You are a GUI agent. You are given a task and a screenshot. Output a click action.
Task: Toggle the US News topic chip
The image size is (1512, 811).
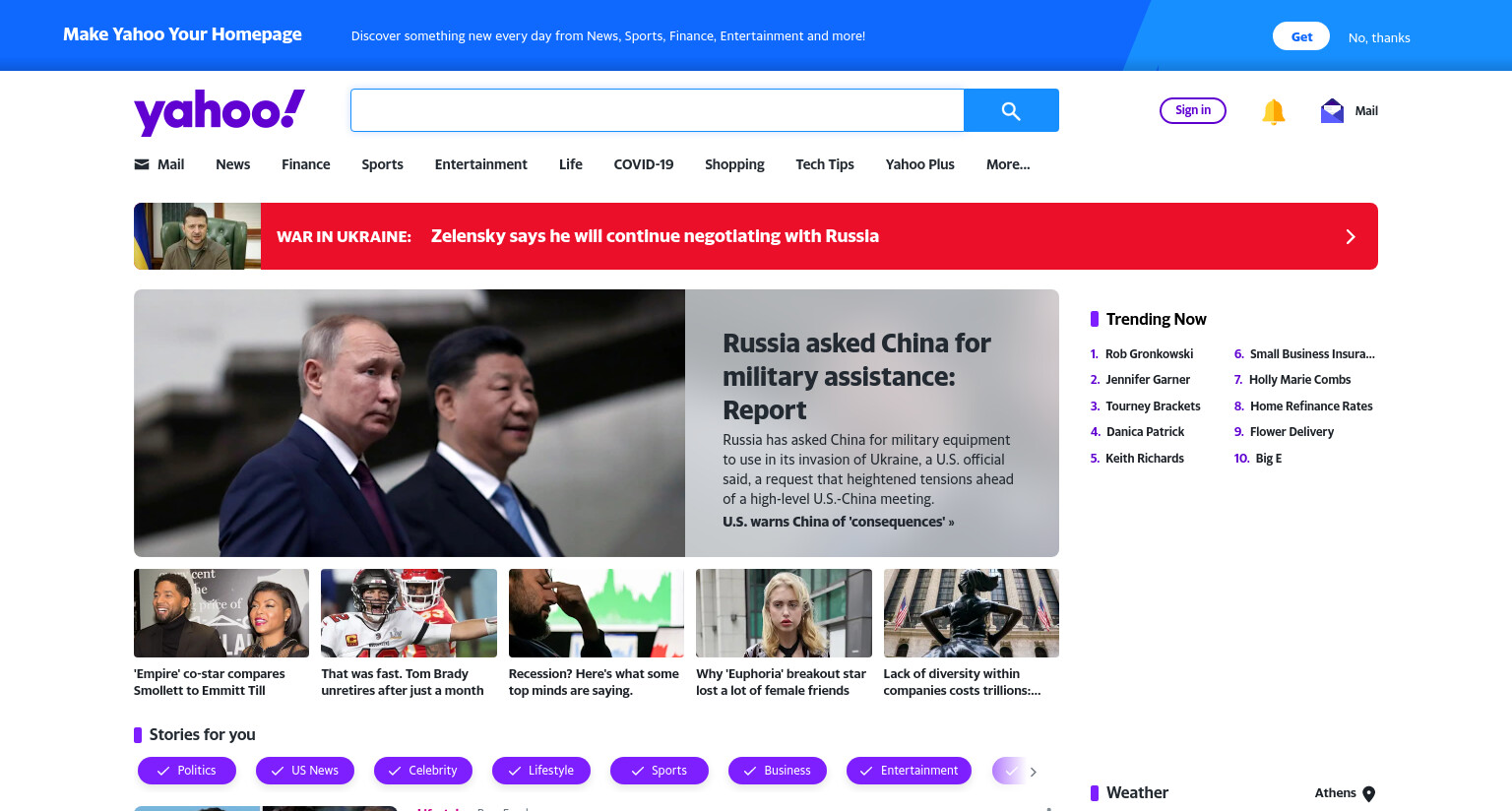pos(305,771)
